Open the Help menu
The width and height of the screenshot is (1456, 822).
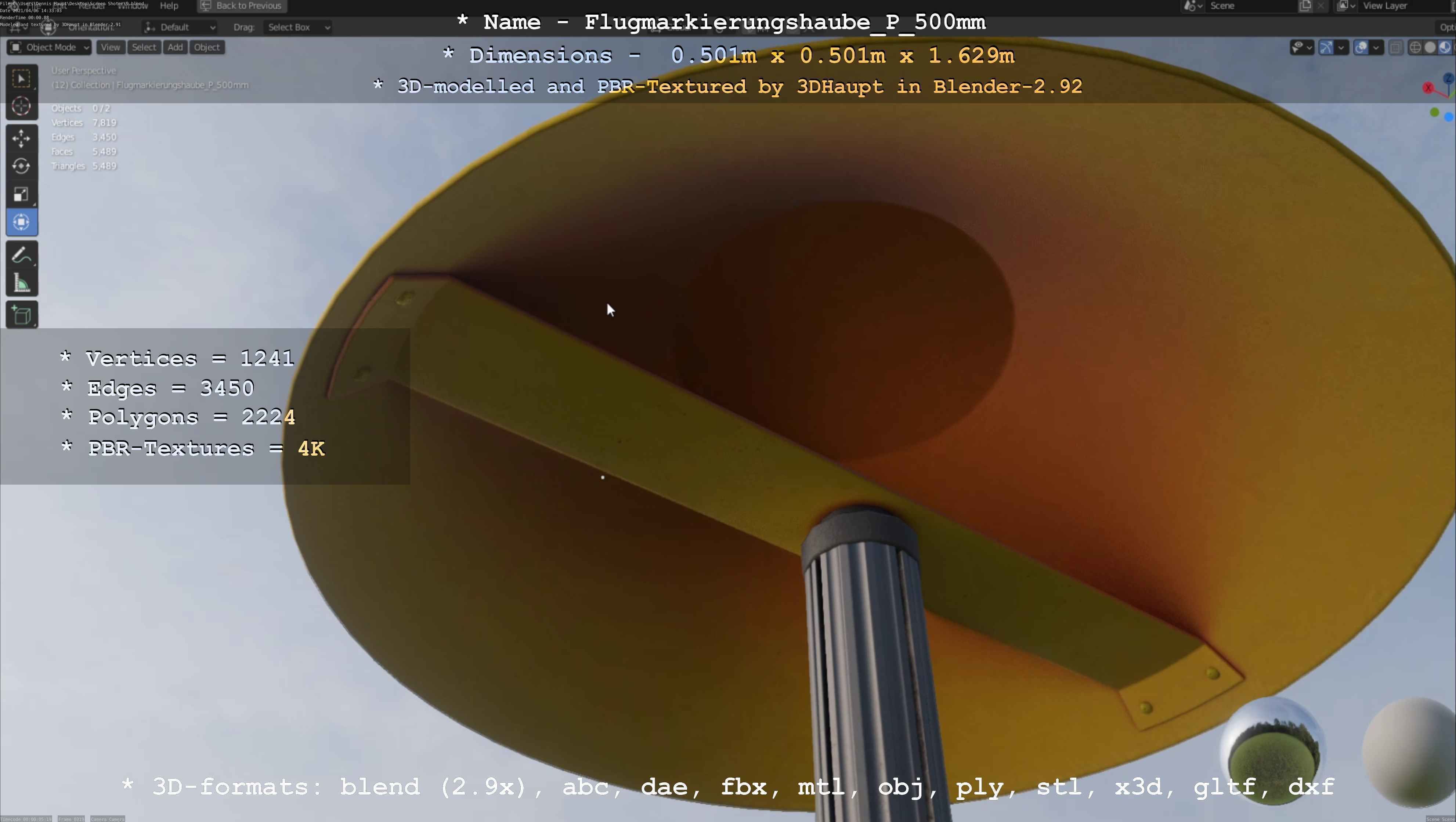point(169,6)
